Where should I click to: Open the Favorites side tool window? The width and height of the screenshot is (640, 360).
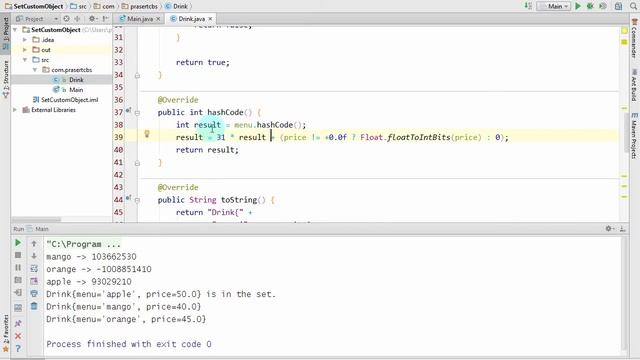[6, 333]
